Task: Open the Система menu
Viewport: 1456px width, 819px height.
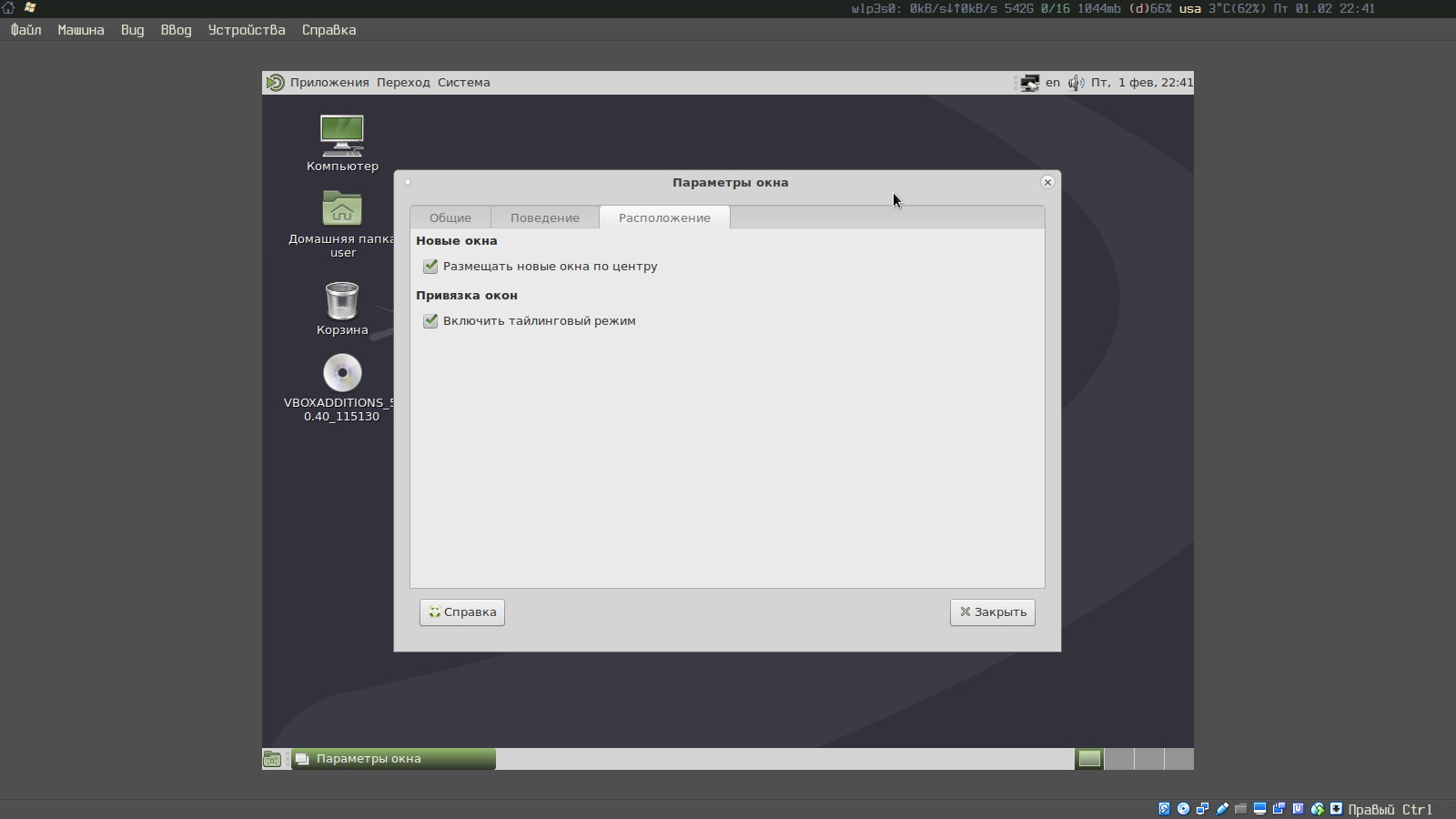Action: [x=463, y=83]
